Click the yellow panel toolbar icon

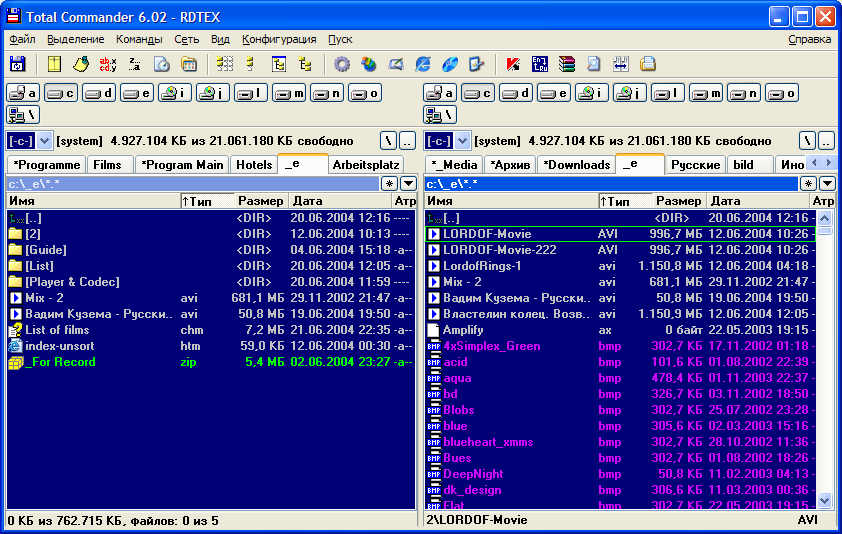tap(54, 64)
